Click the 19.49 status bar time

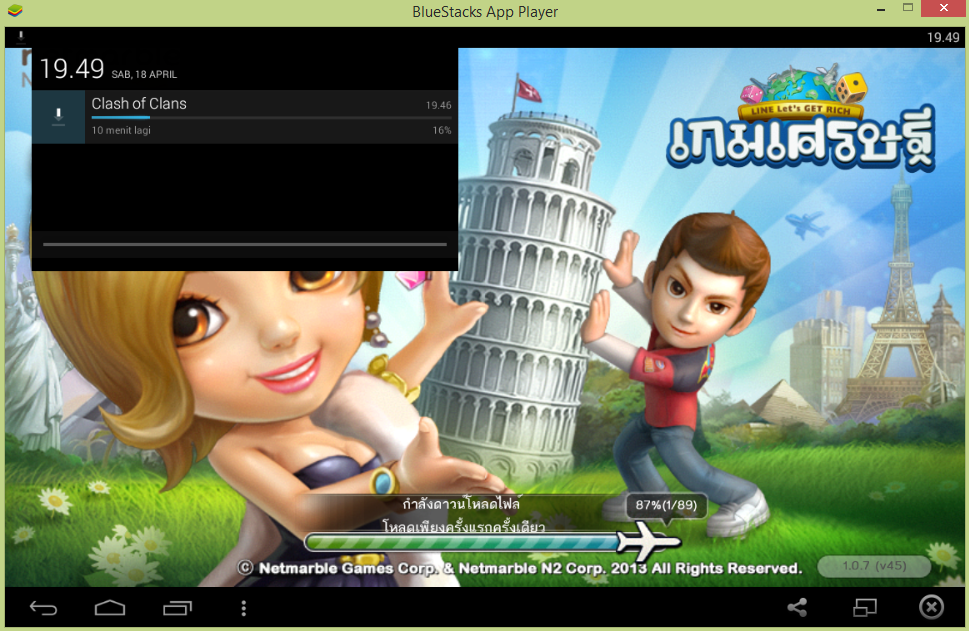click(943, 37)
